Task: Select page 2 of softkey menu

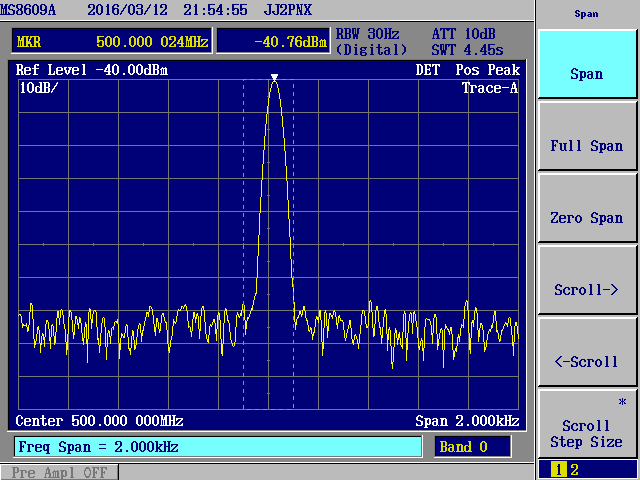Action: click(x=575, y=470)
